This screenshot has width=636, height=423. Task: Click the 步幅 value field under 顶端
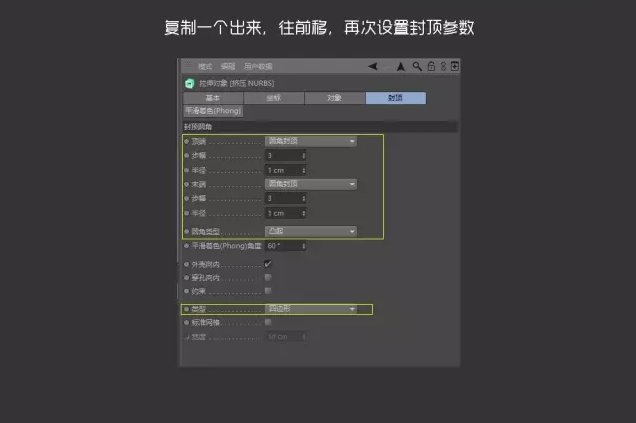286,155
